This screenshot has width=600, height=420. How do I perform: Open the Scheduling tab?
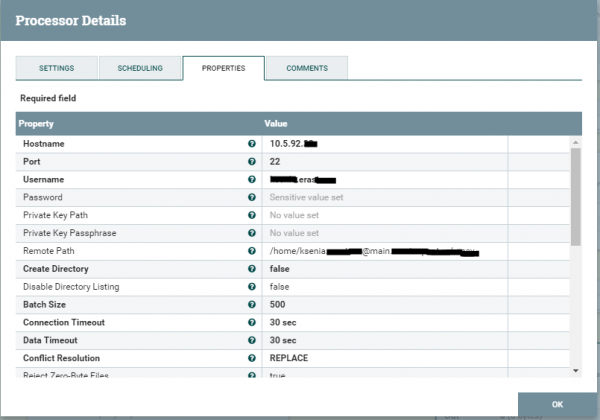tap(140, 68)
